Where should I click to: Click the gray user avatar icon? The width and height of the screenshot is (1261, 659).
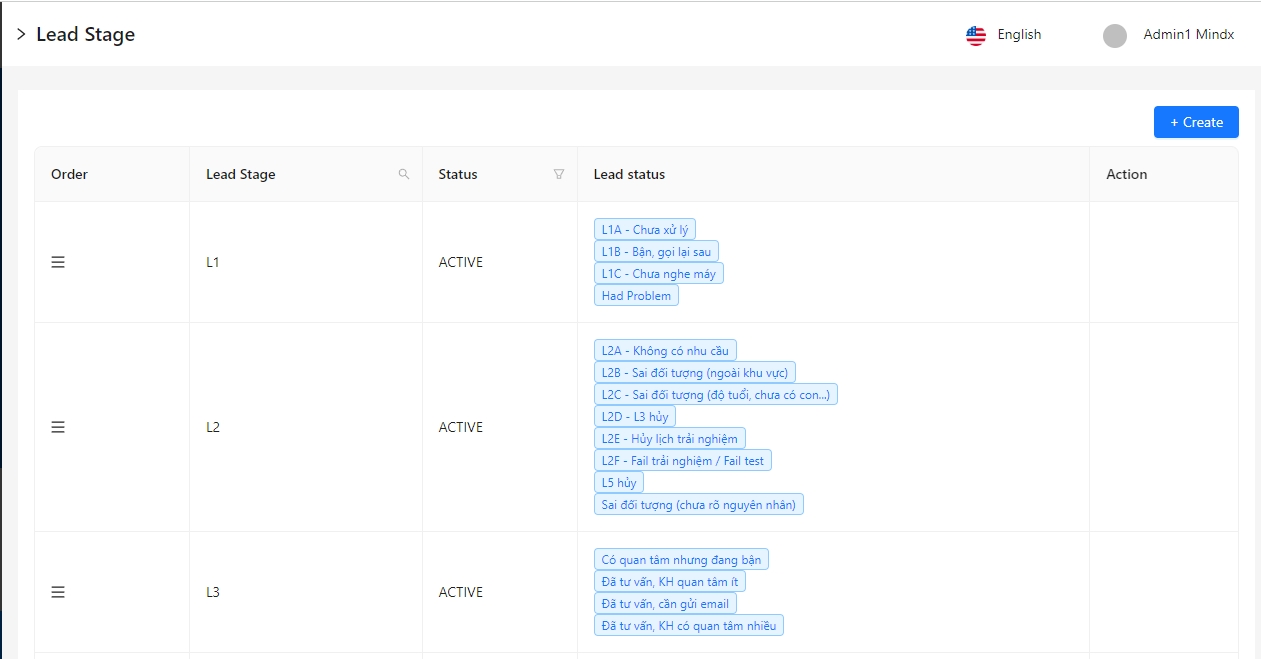[x=1115, y=35]
